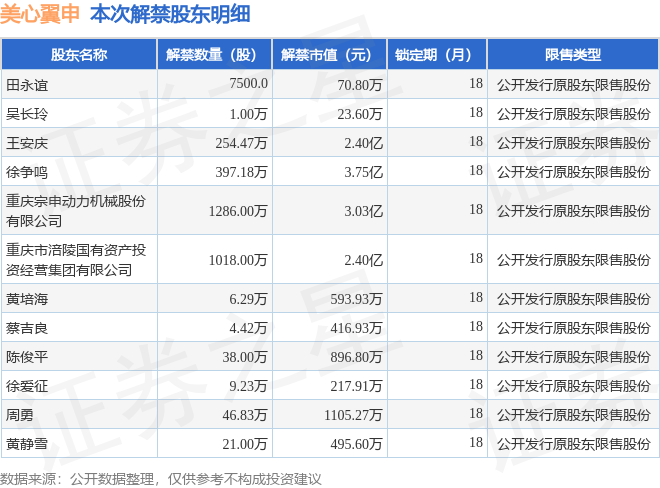Click the 数据来源 disclaimer footer text
The image size is (660, 488).
coord(160,479)
